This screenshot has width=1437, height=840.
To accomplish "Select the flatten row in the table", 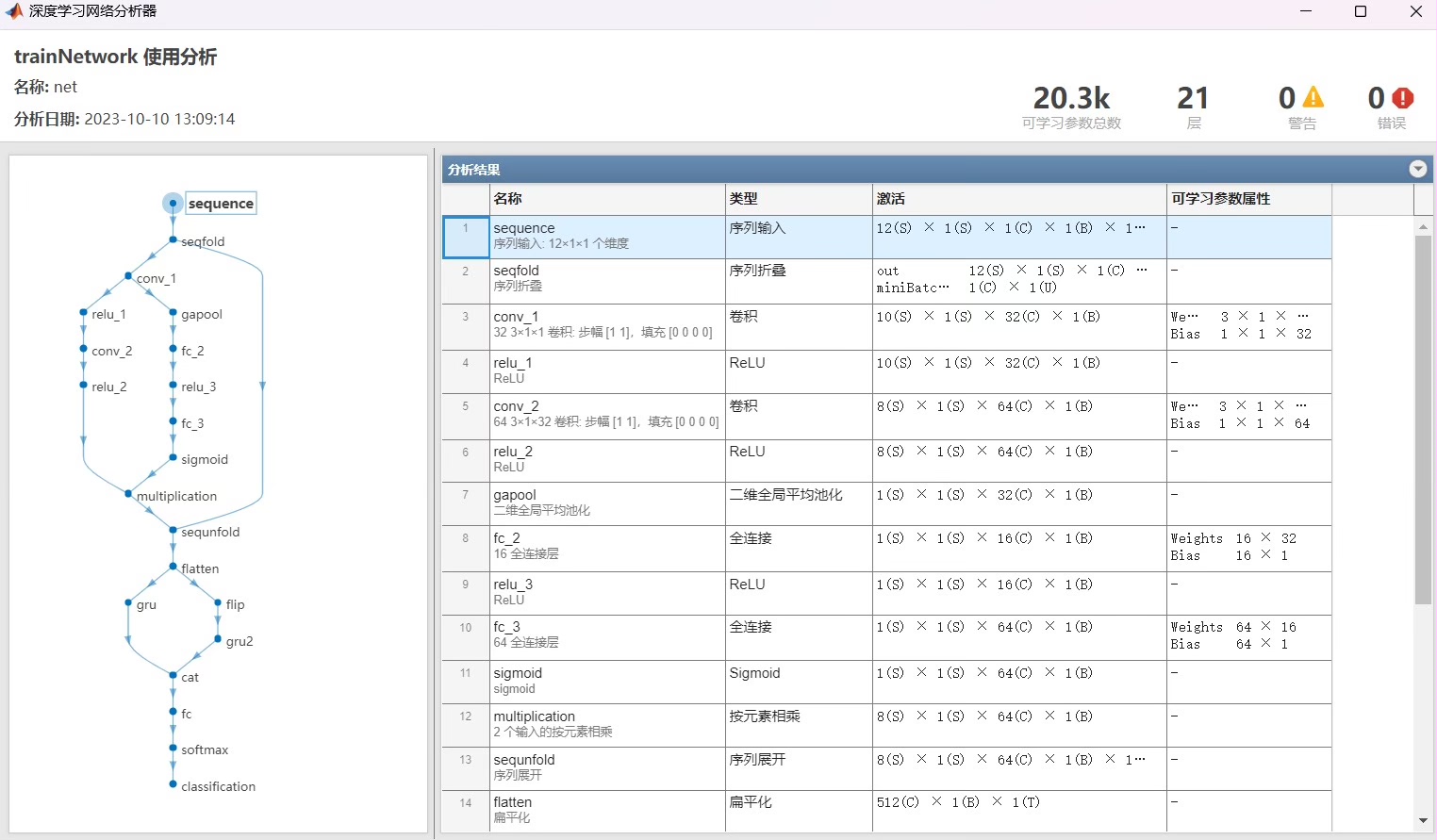I will click(x=886, y=811).
